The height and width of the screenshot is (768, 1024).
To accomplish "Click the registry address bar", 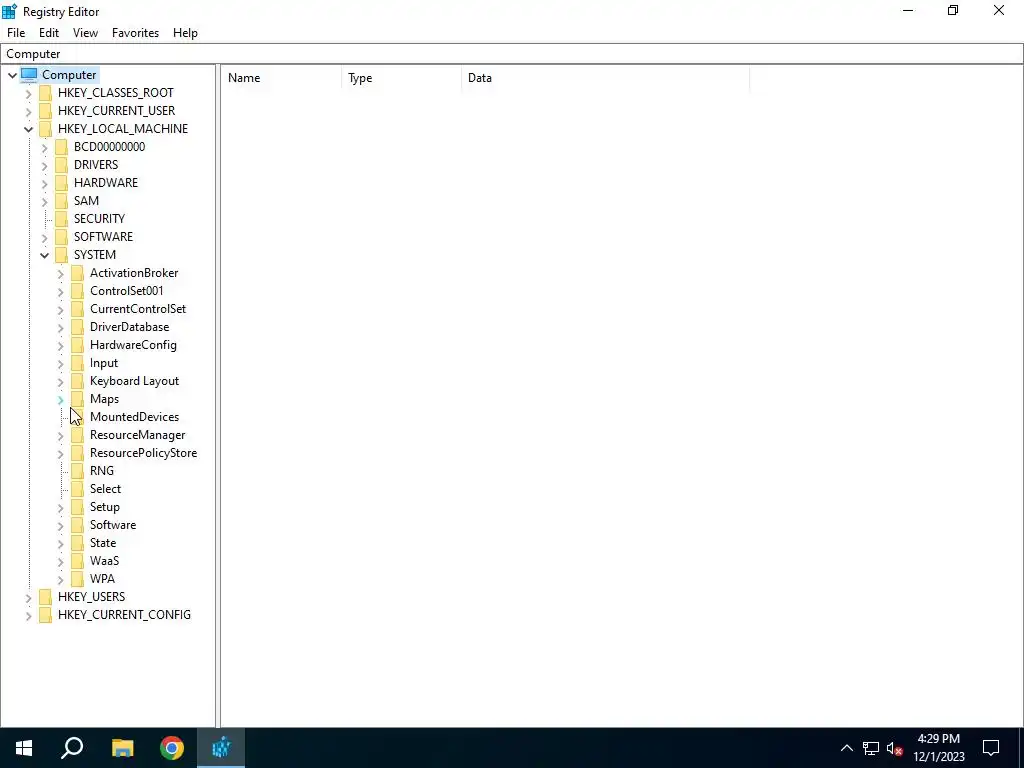I will tap(511, 54).
